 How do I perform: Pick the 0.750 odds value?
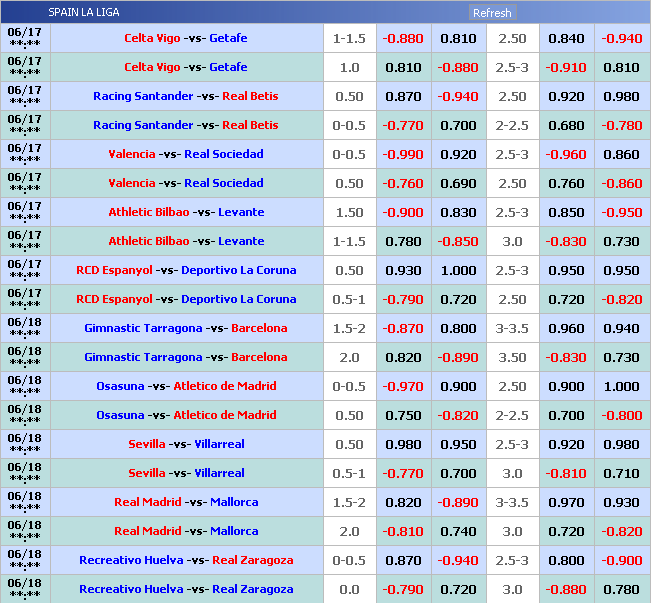403,415
